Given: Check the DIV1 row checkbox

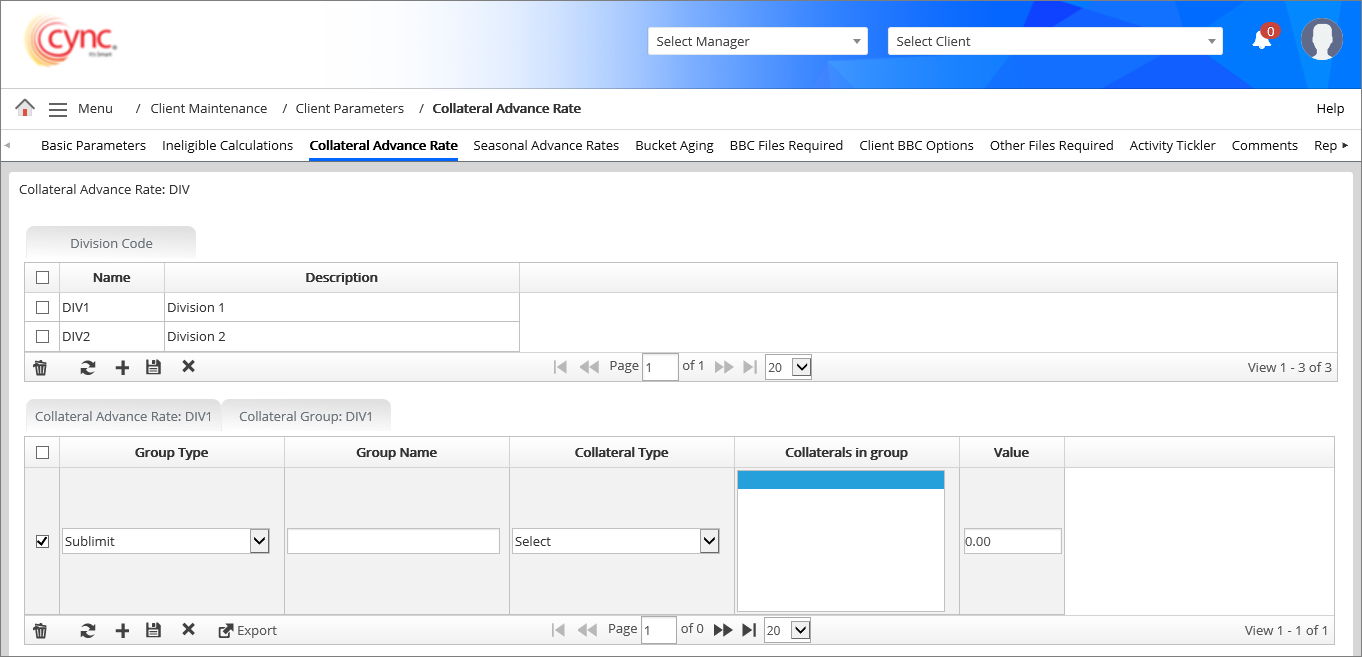Looking at the screenshot, I should (42, 307).
